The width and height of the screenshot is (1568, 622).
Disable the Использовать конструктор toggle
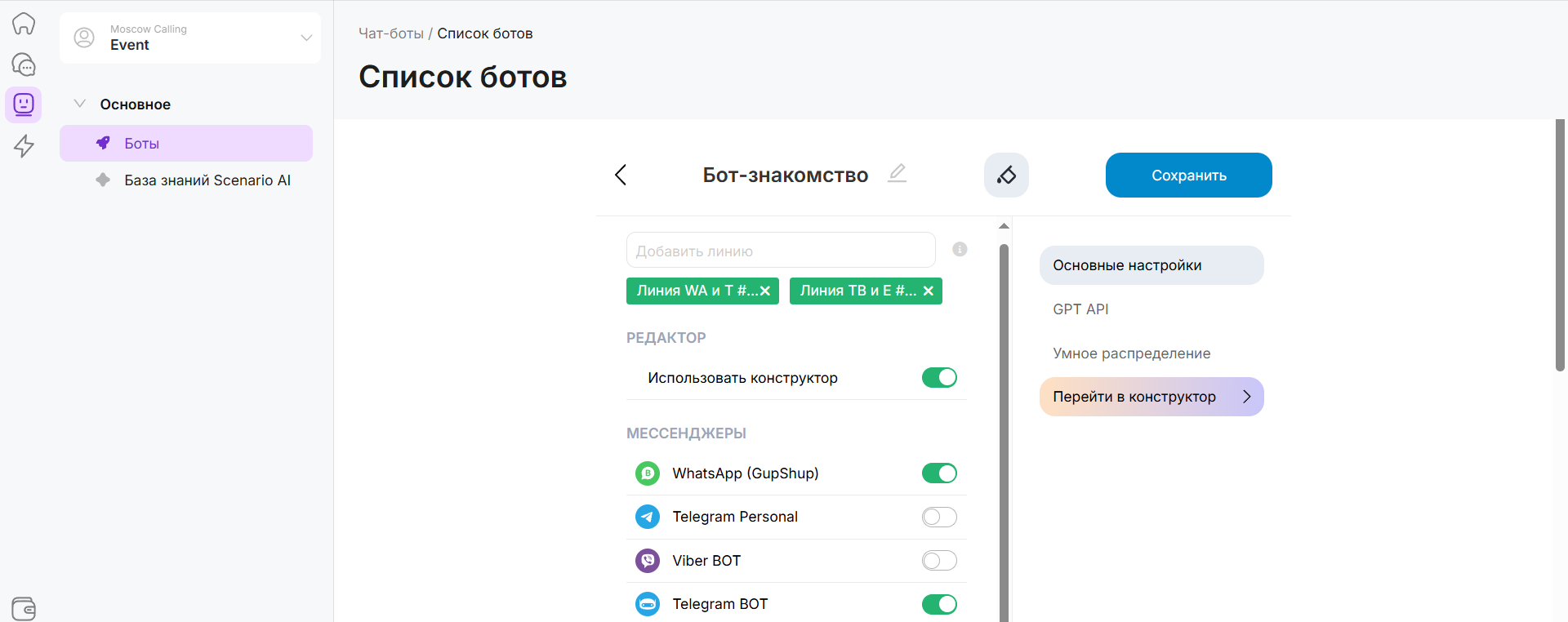939,377
